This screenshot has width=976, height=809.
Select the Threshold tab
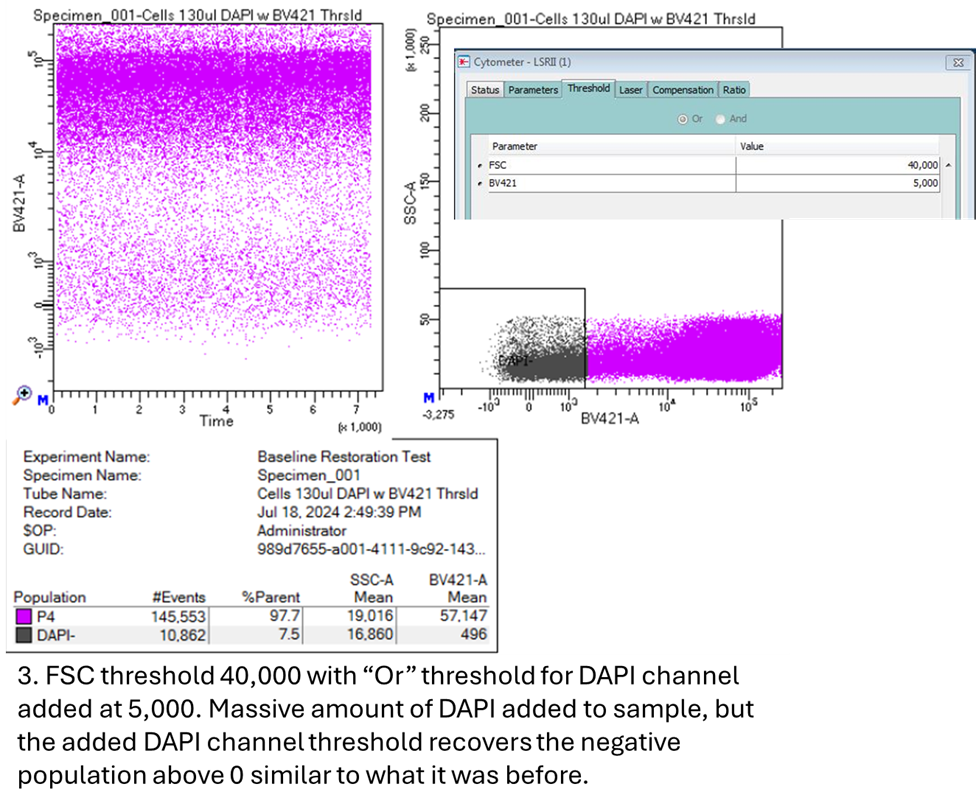(588, 89)
